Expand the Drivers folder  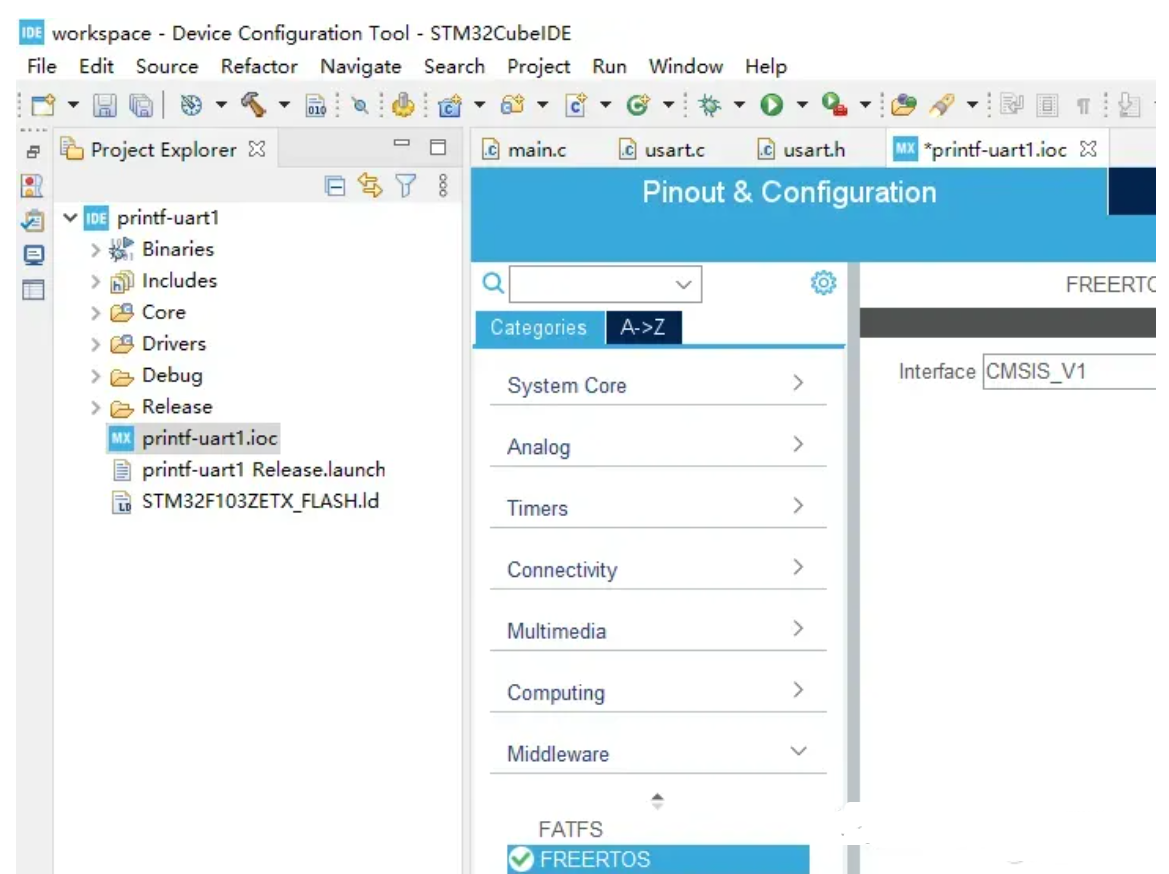[95, 345]
